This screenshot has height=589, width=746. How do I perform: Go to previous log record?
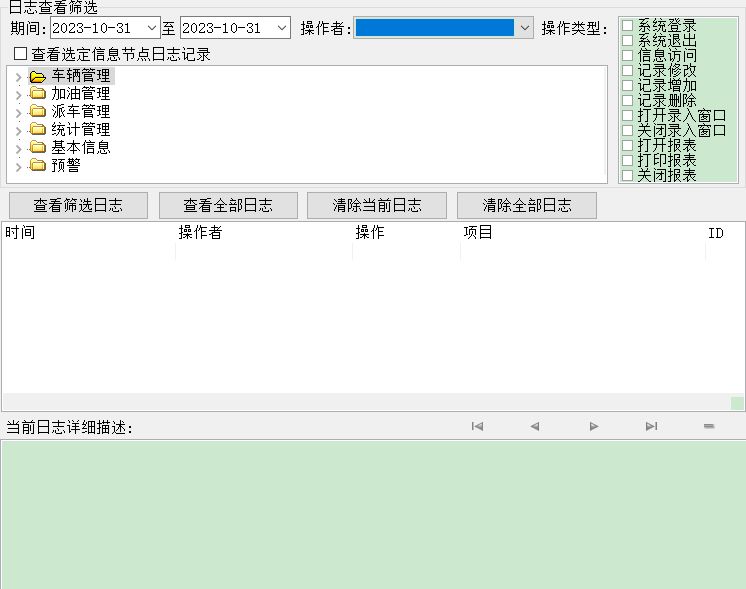click(535, 426)
